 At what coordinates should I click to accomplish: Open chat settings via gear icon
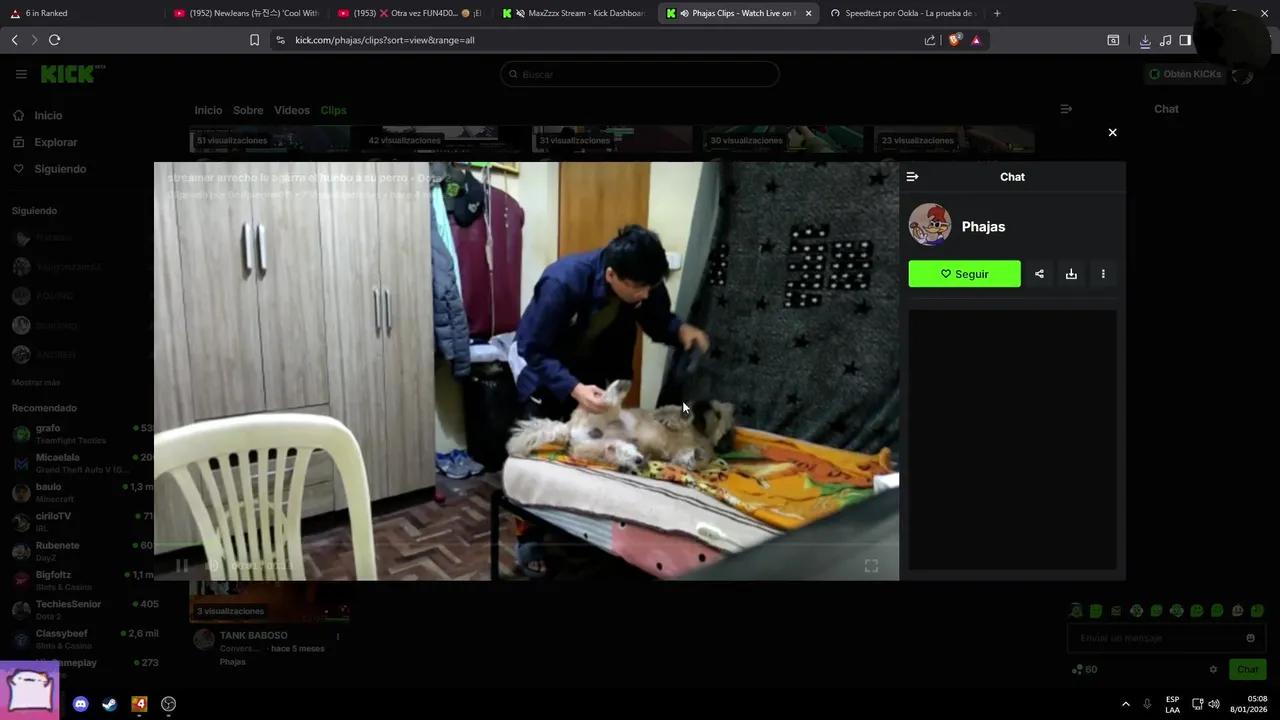(x=1213, y=669)
